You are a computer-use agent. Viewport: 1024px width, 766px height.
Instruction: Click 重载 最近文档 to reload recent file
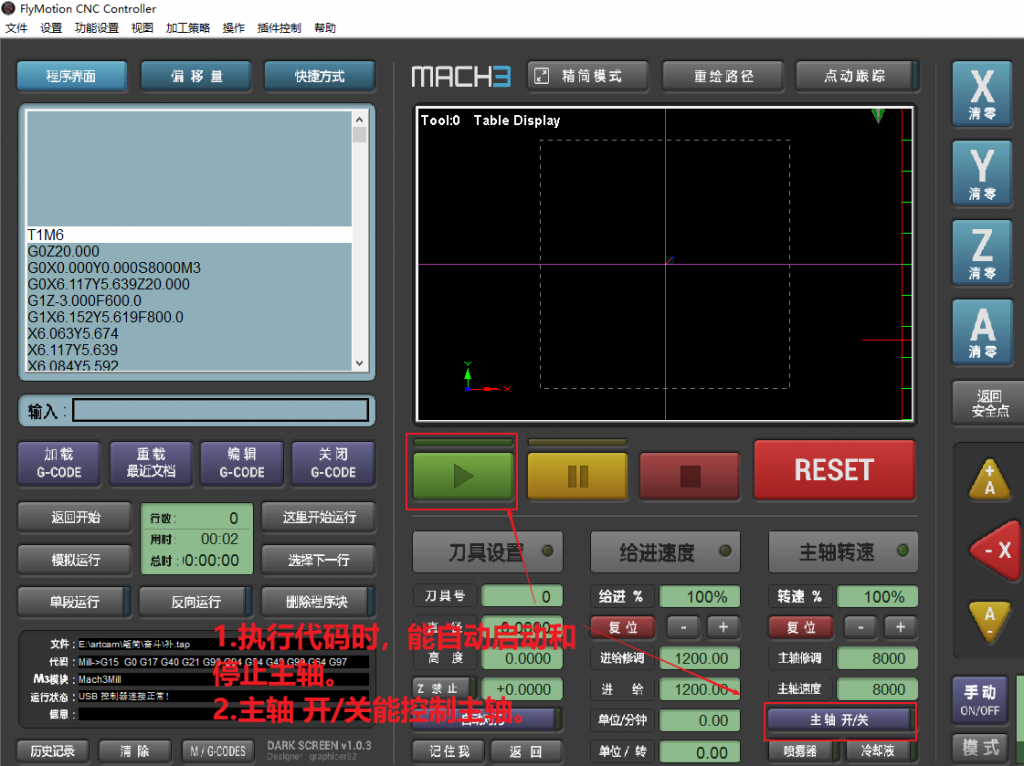pyautogui.click(x=151, y=463)
